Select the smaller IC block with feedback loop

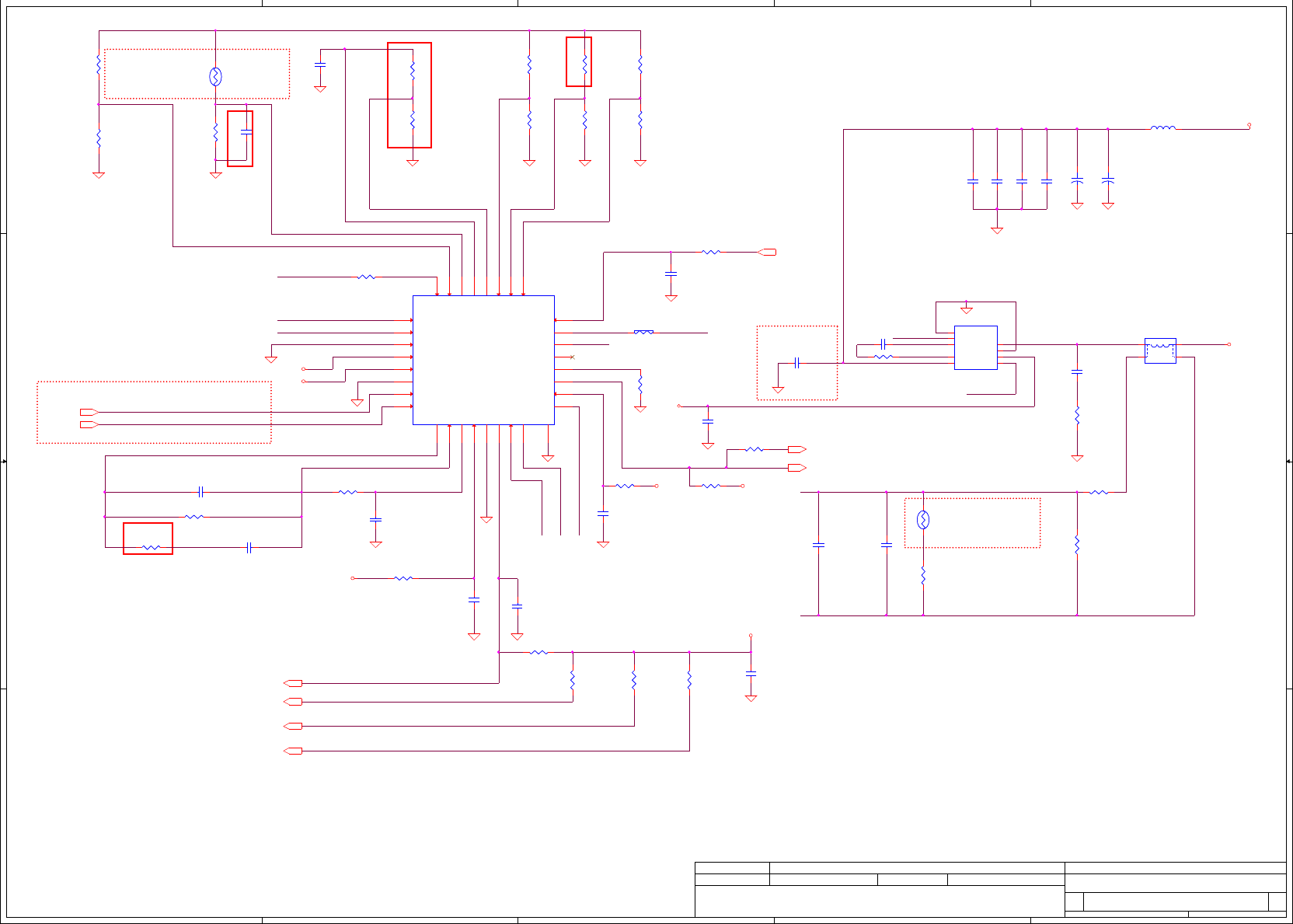click(975, 347)
